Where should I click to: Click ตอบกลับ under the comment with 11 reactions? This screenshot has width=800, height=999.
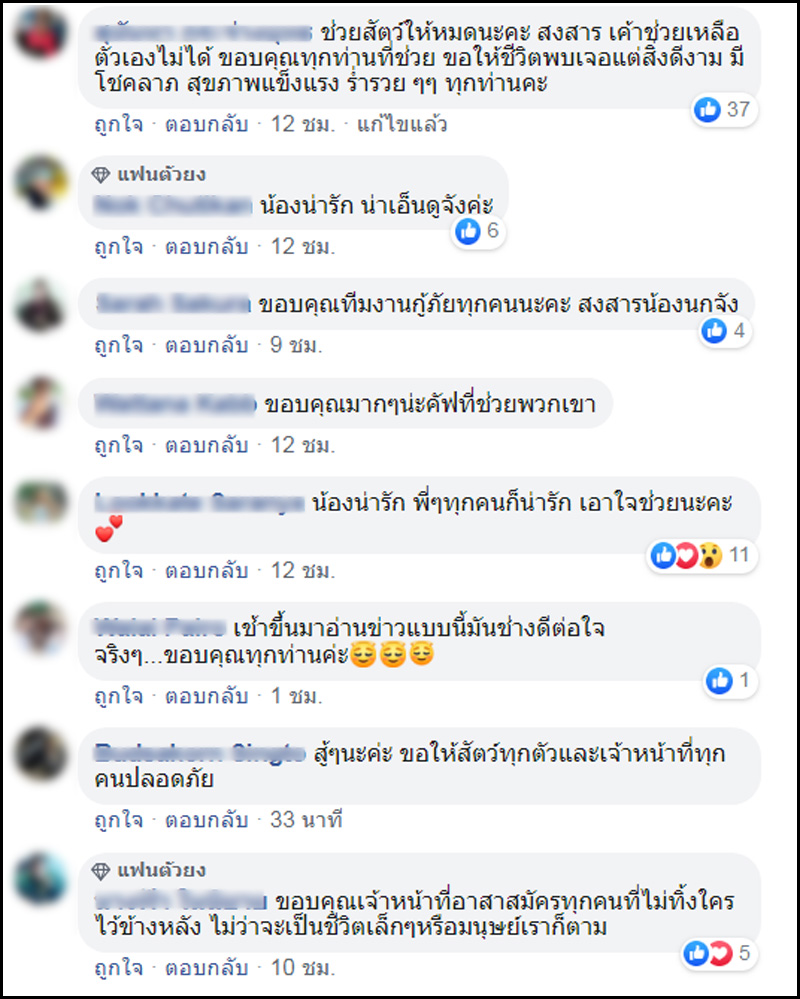point(206,570)
